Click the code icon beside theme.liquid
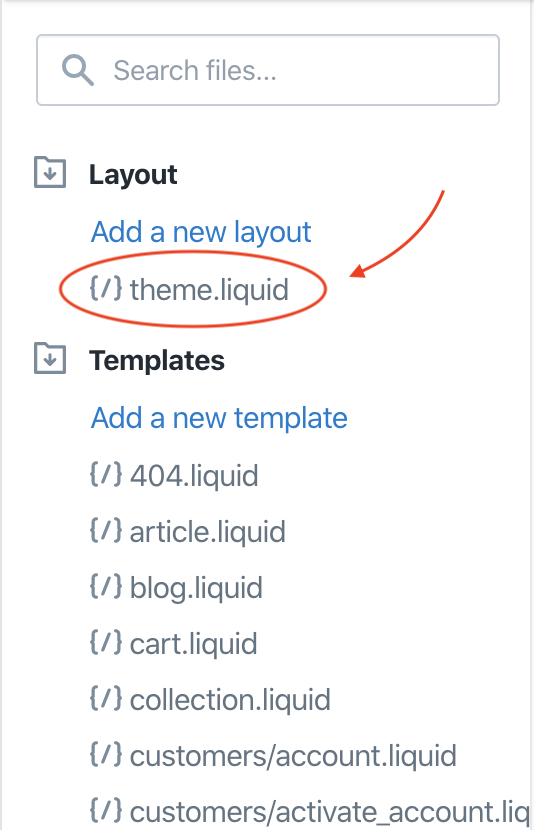Screen dimensions: 534x830 pos(106,288)
